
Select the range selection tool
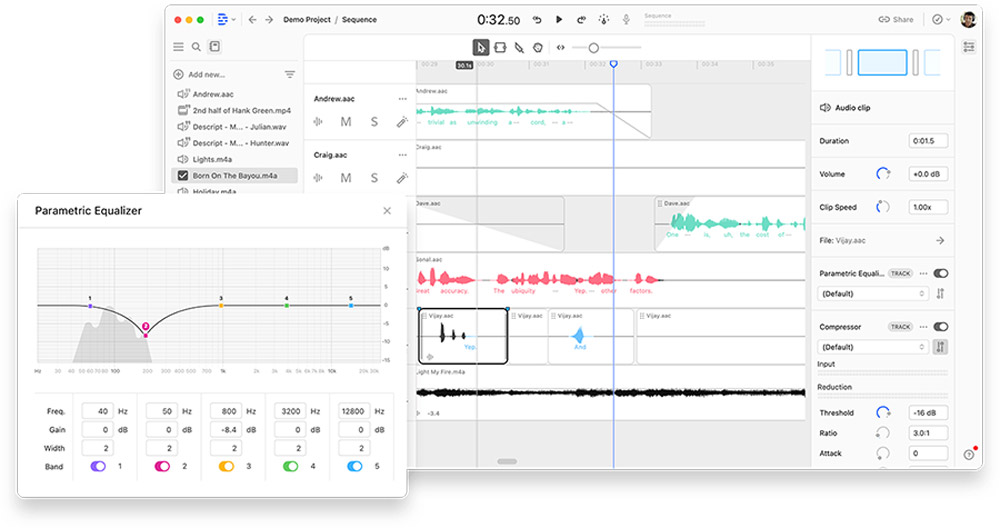pyautogui.click(x=500, y=47)
